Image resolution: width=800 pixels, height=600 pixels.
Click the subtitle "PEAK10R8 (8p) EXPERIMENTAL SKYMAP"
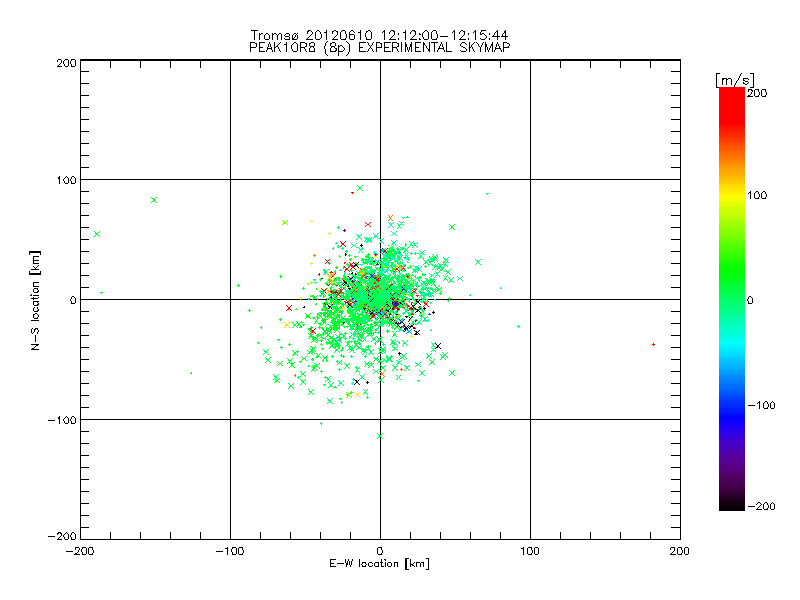pos(379,47)
